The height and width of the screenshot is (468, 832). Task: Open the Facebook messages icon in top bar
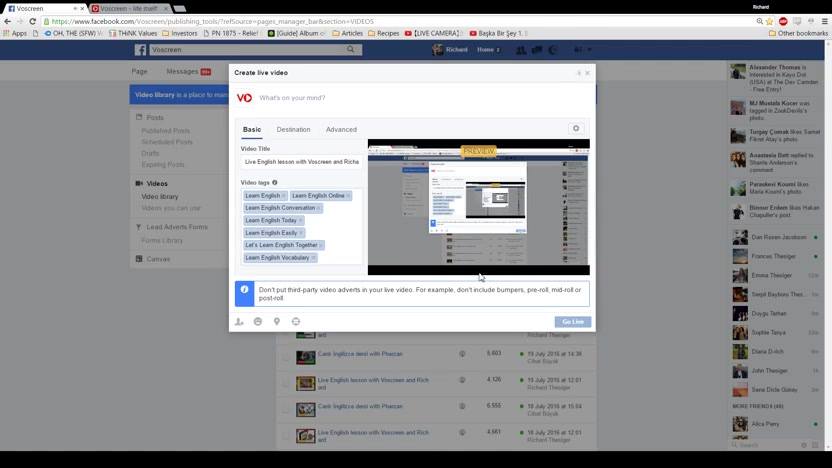pos(537,50)
